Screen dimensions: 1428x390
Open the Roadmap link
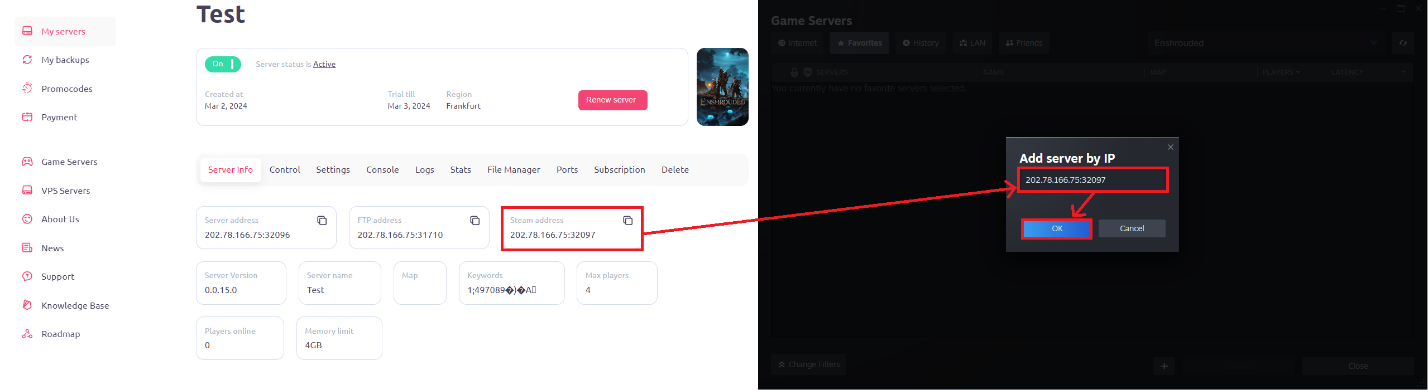coord(60,334)
